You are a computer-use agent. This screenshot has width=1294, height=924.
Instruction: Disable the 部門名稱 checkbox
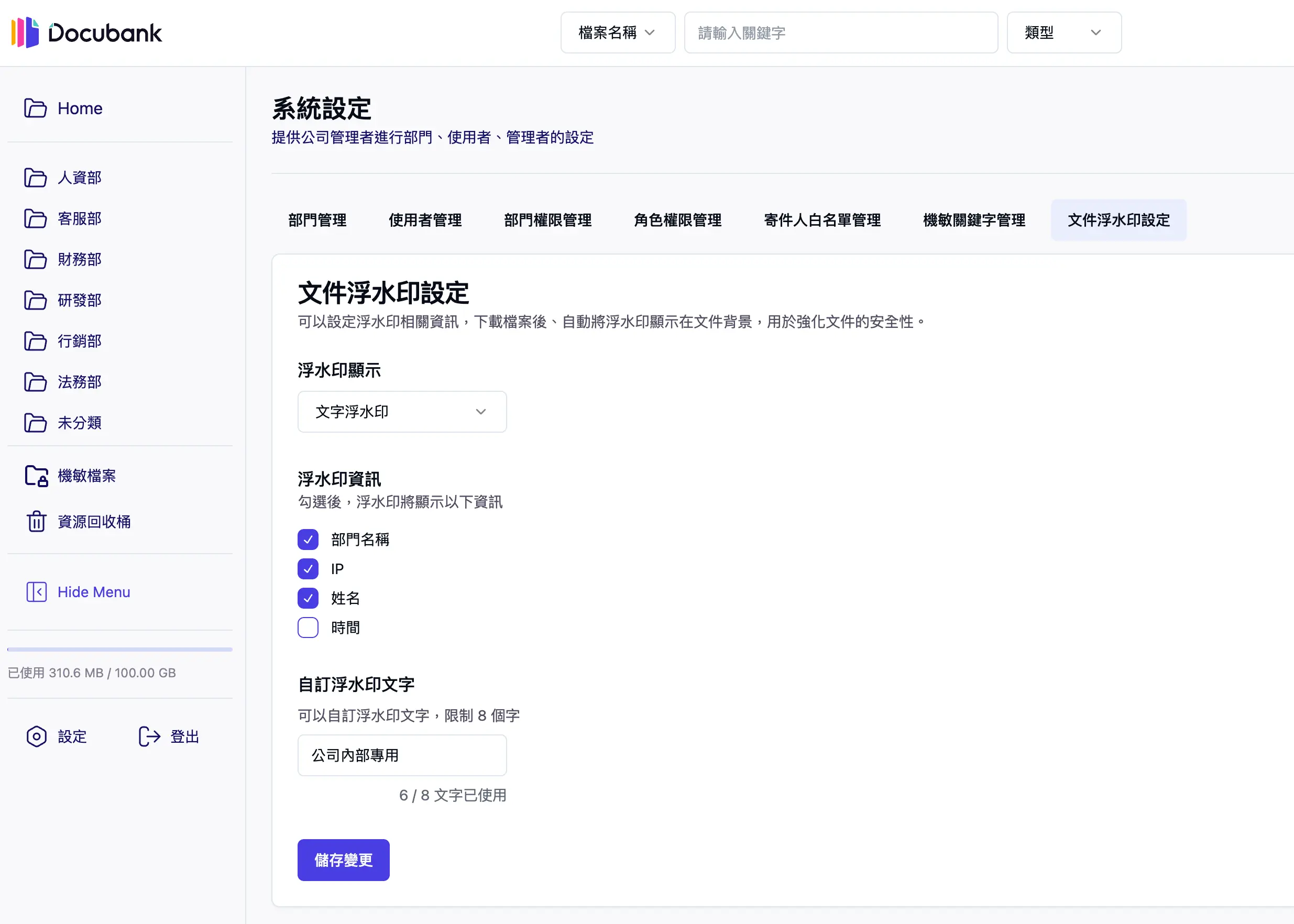308,539
